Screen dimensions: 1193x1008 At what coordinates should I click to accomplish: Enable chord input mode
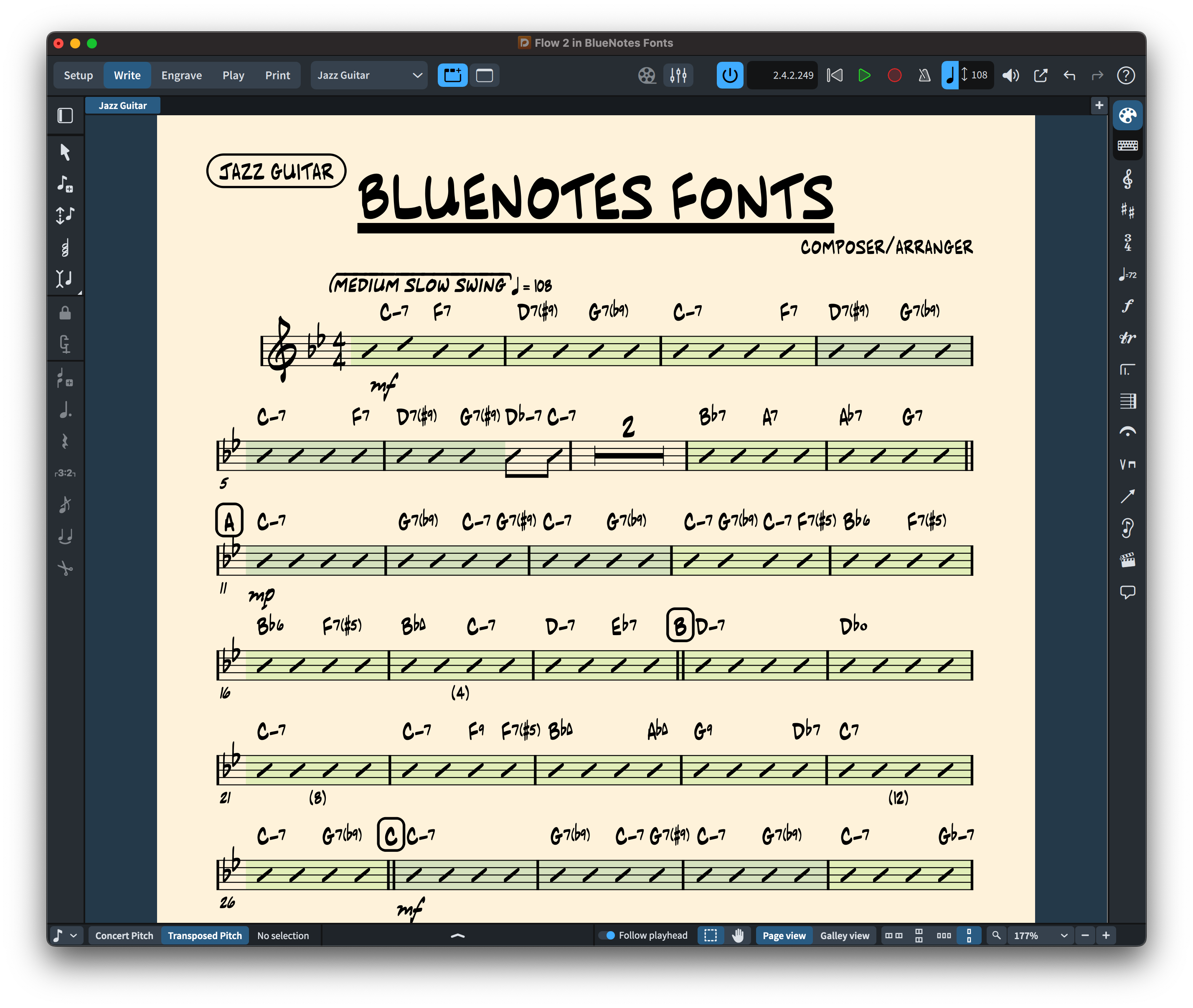(65, 248)
